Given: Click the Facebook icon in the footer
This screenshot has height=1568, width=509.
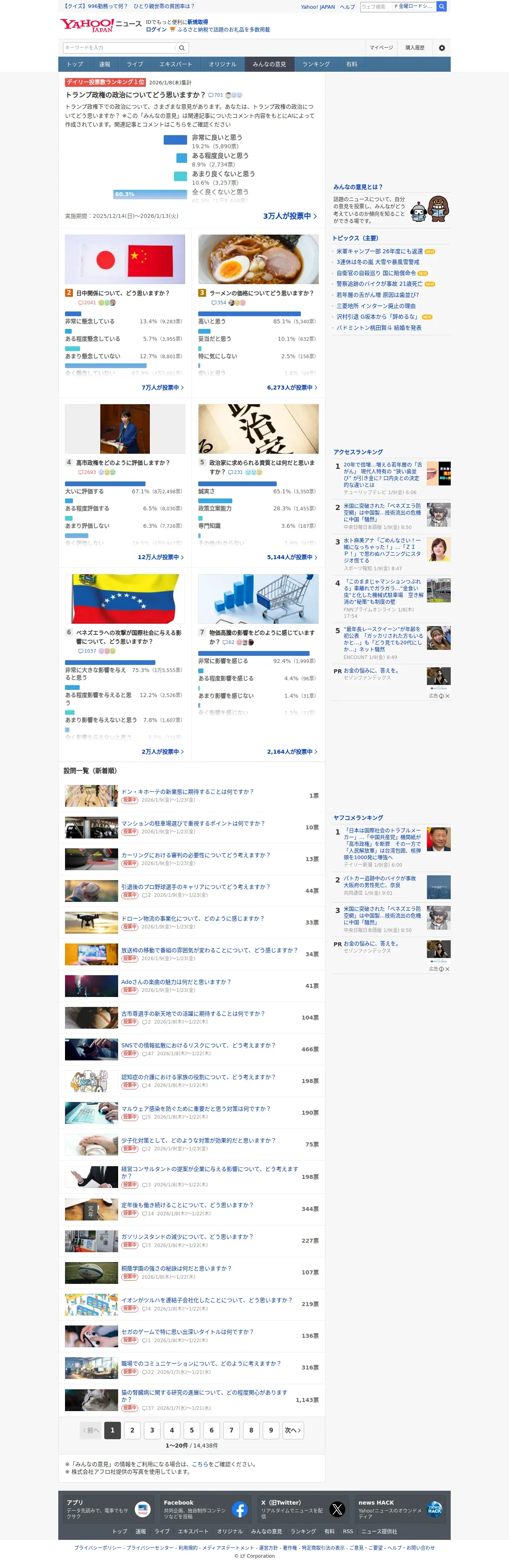Looking at the screenshot, I should (x=240, y=1509).
